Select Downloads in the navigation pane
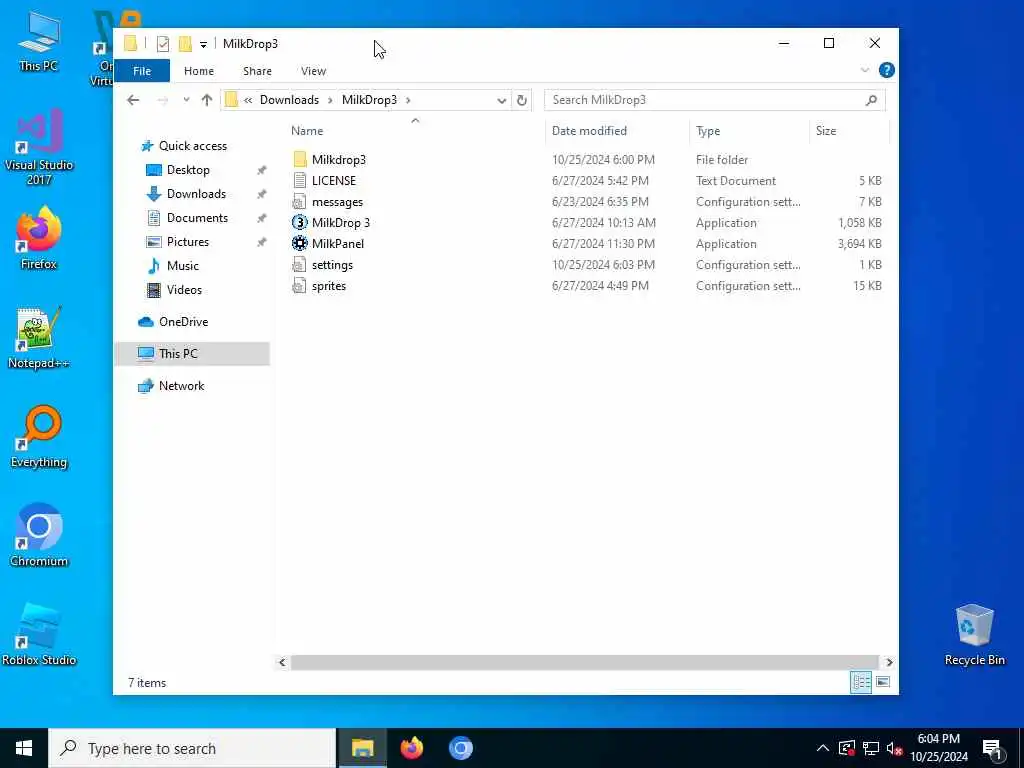Screen dimensions: 1024x768 196,194
